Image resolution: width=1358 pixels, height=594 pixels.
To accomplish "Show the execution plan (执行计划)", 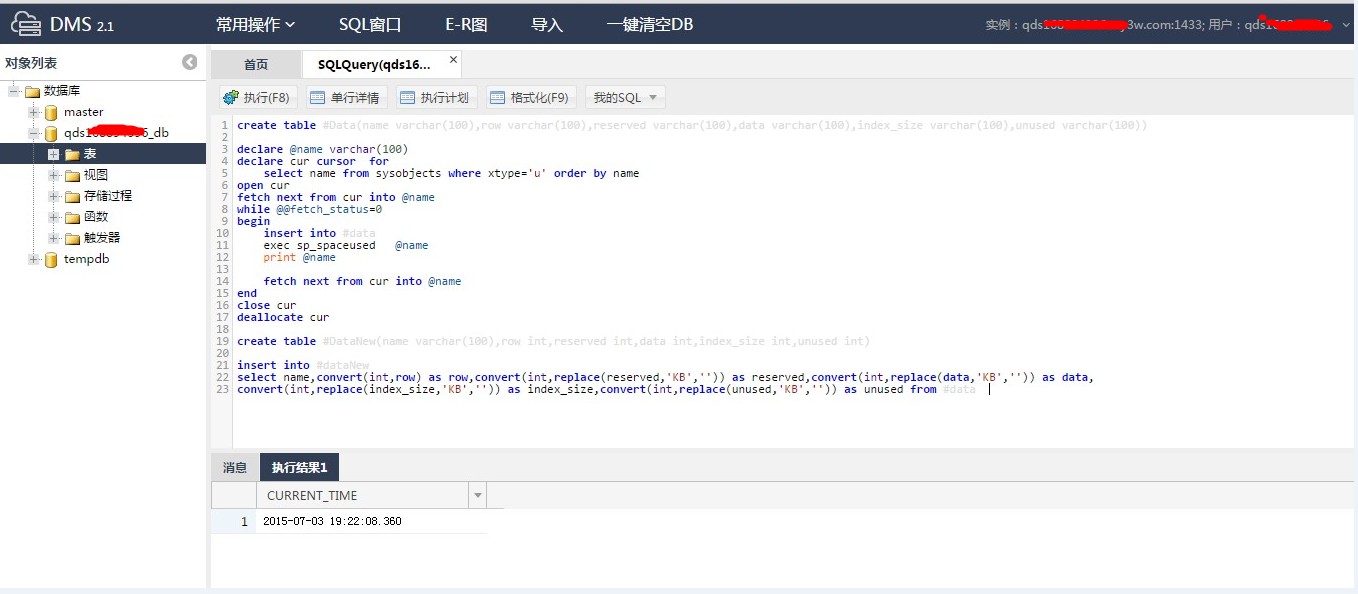I will (x=434, y=98).
